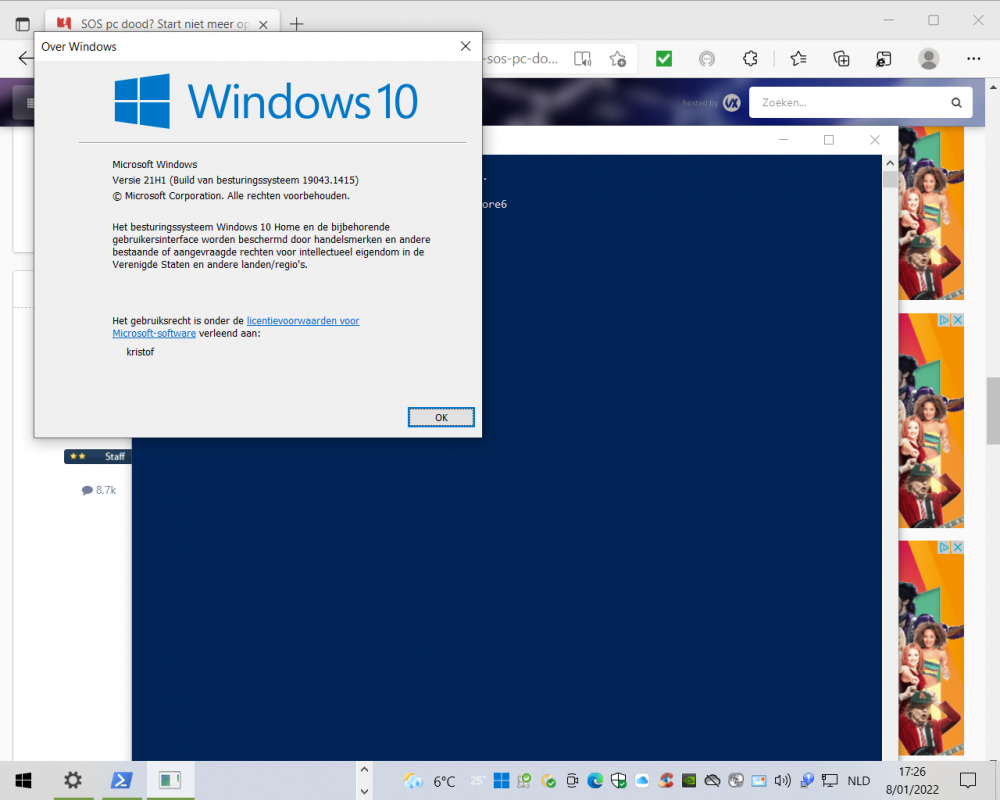The image size is (1000, 800).
Task: Open Edge Collections
Action: point(841,59)
